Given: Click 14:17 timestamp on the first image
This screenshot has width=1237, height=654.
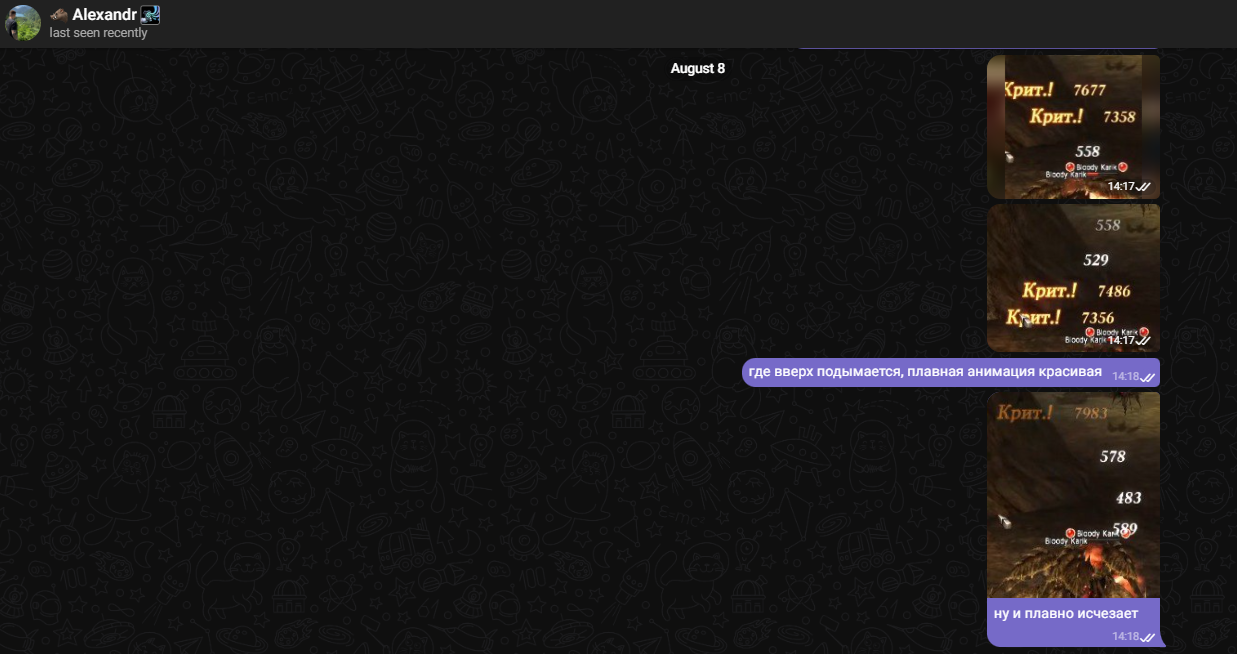Looking at the screenshot, I should tap(1121, 187).
